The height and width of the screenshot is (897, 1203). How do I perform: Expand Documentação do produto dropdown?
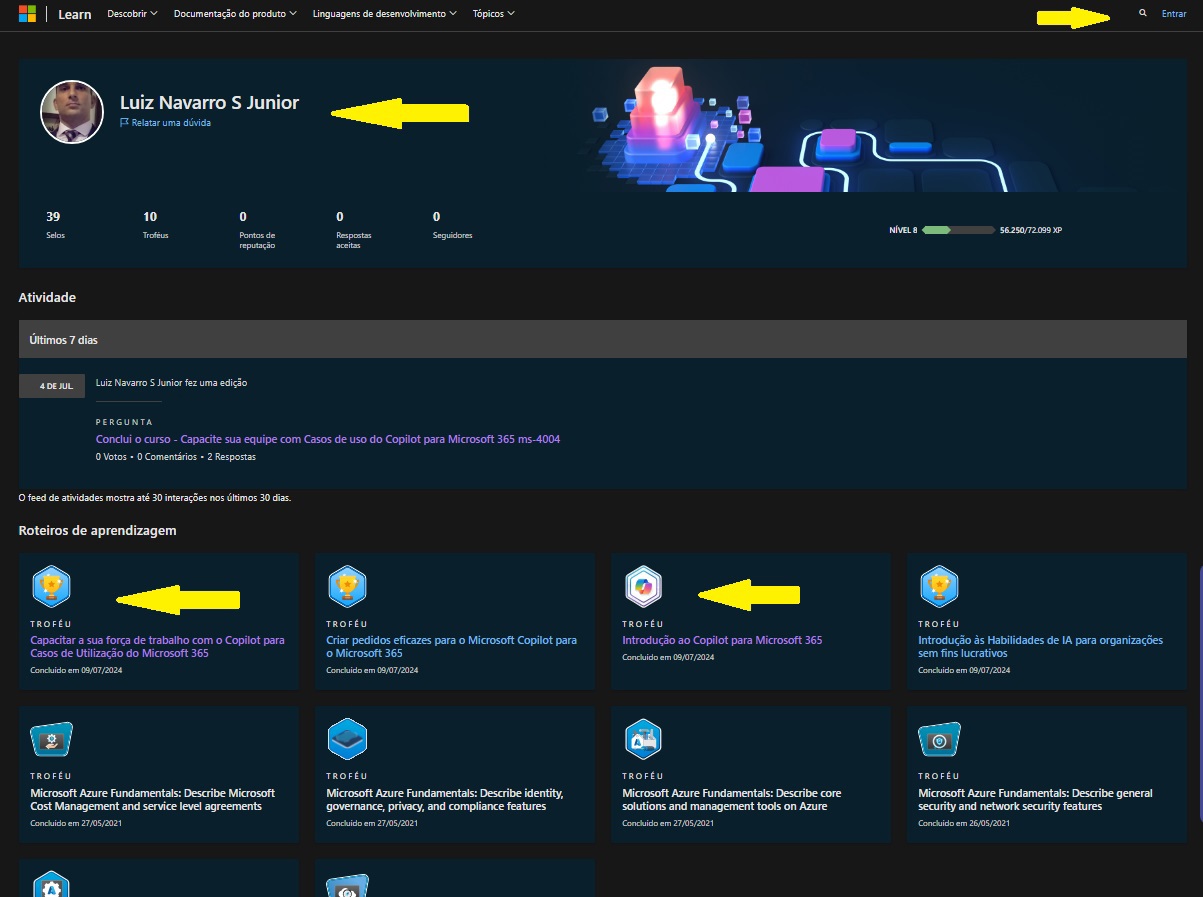coord(235,14)
